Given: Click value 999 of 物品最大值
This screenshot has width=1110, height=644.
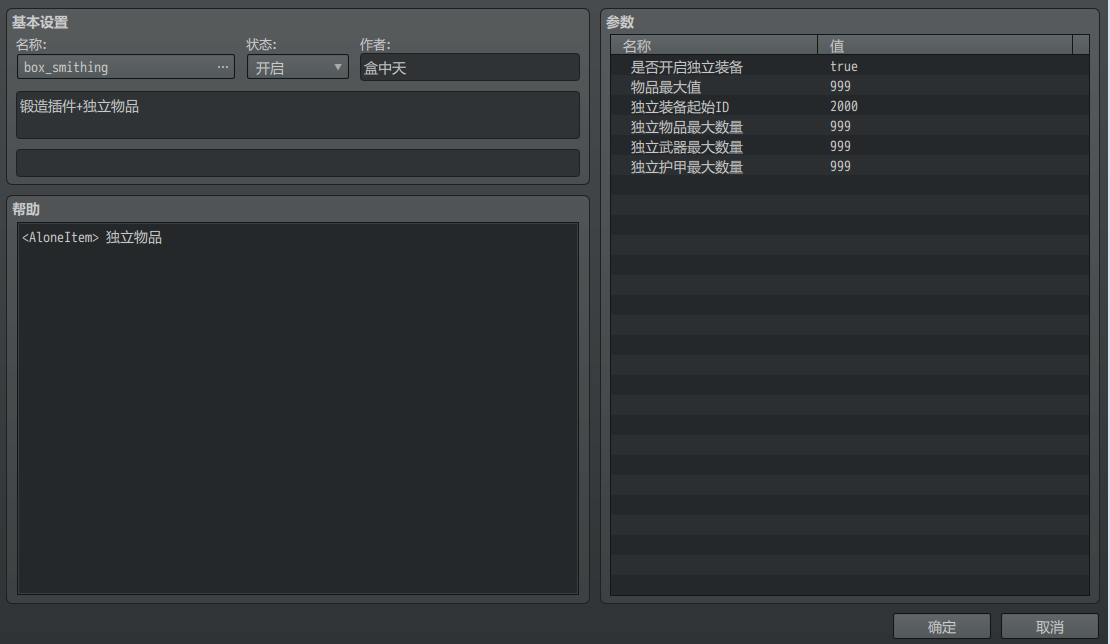Looking at the screenshot, I should point(840,86).
